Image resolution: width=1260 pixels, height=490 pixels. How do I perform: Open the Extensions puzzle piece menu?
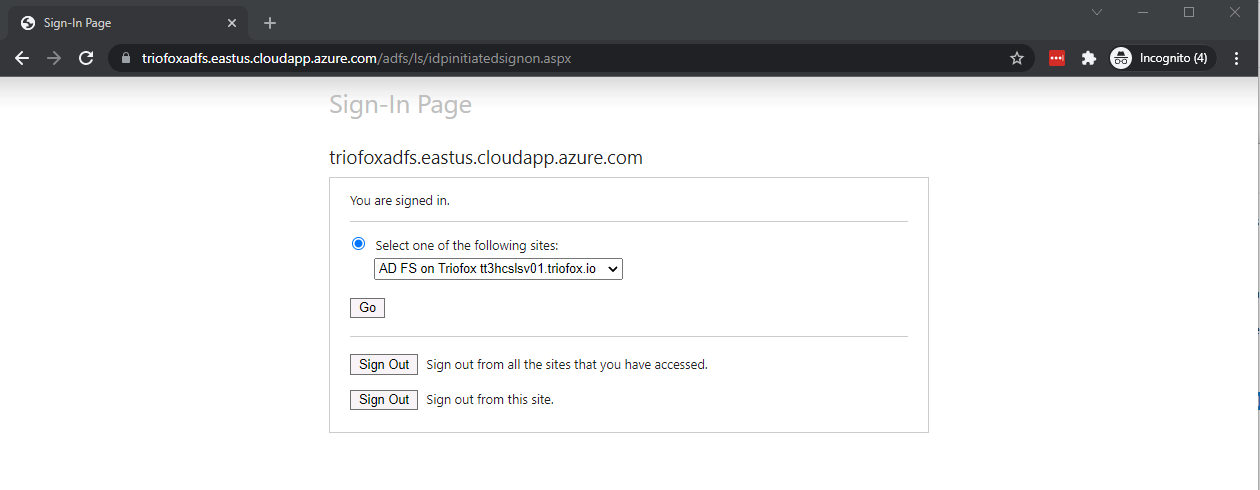tap(1089, 58)
